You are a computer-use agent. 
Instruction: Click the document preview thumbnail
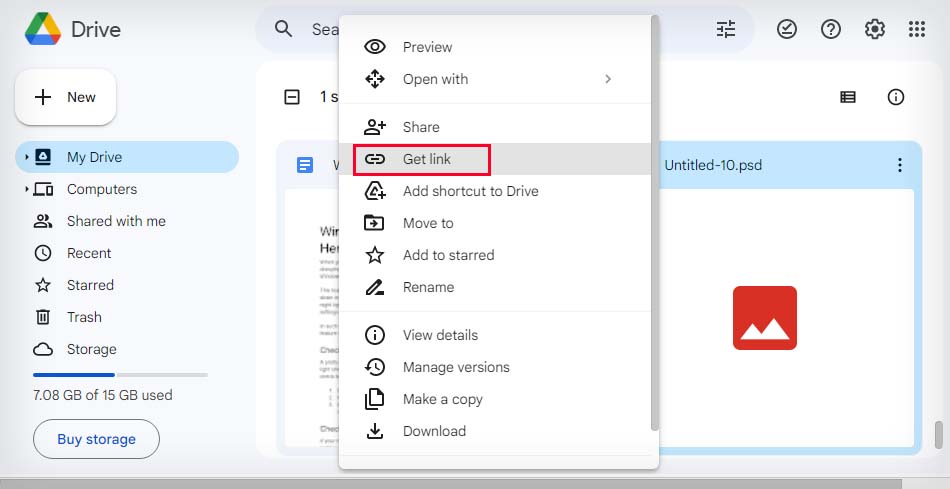click(x=312, y=318)
